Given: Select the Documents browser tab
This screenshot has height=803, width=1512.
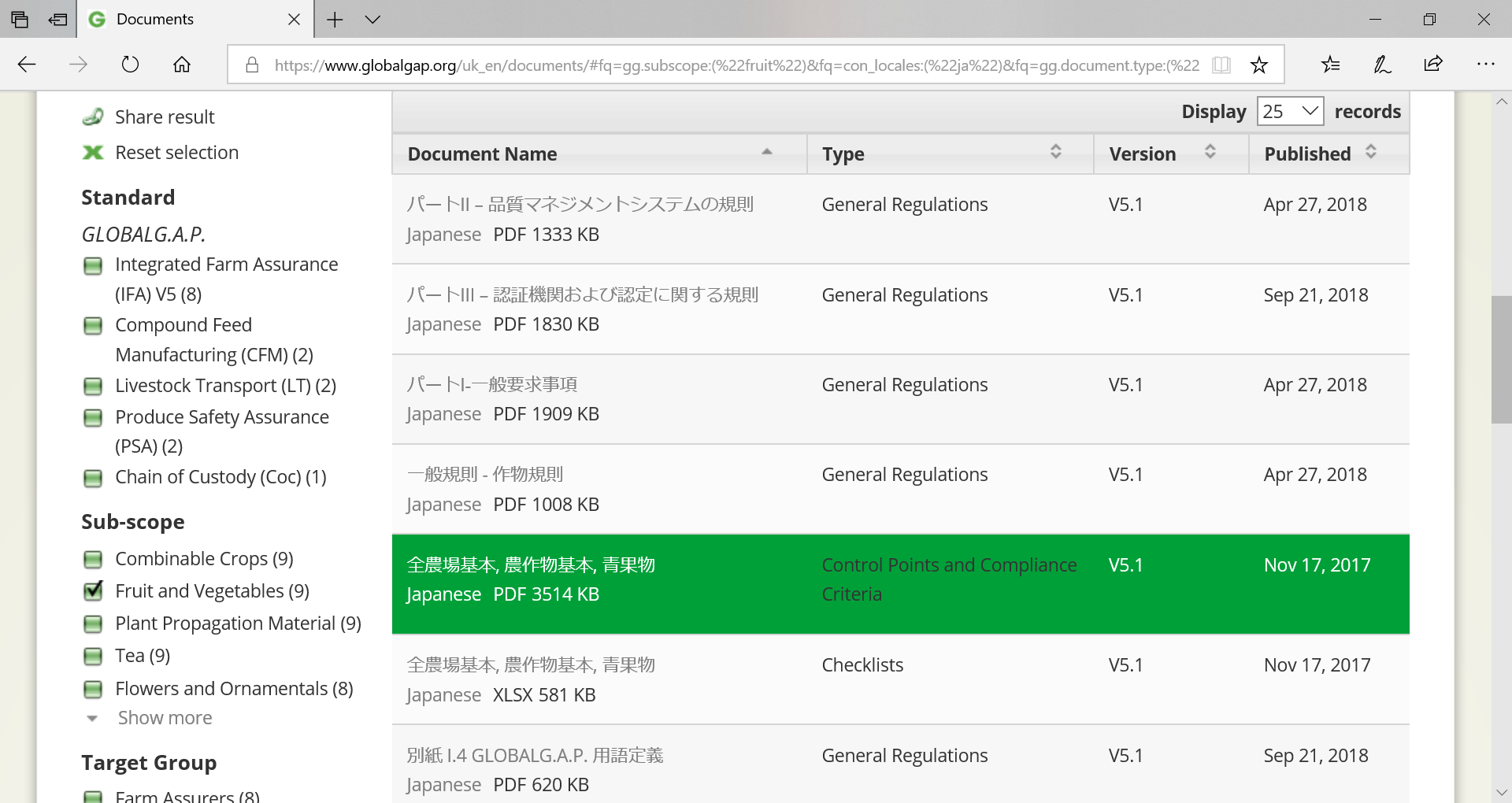Looking at the screenshot, I should coord(195,20).
